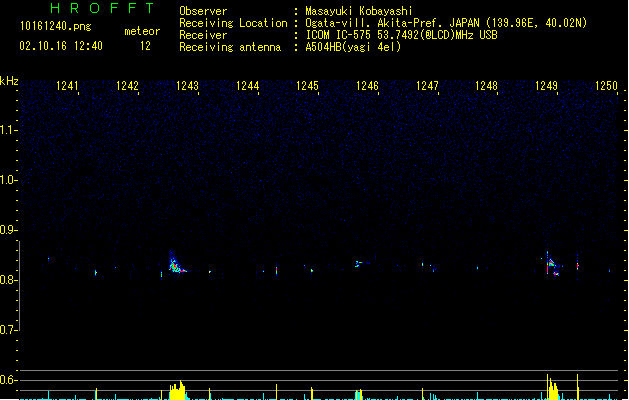The width and height of the screenshot is (629, 400).
Task: Click the yellow intensity peak below 1249
Action: pos(552,387)
